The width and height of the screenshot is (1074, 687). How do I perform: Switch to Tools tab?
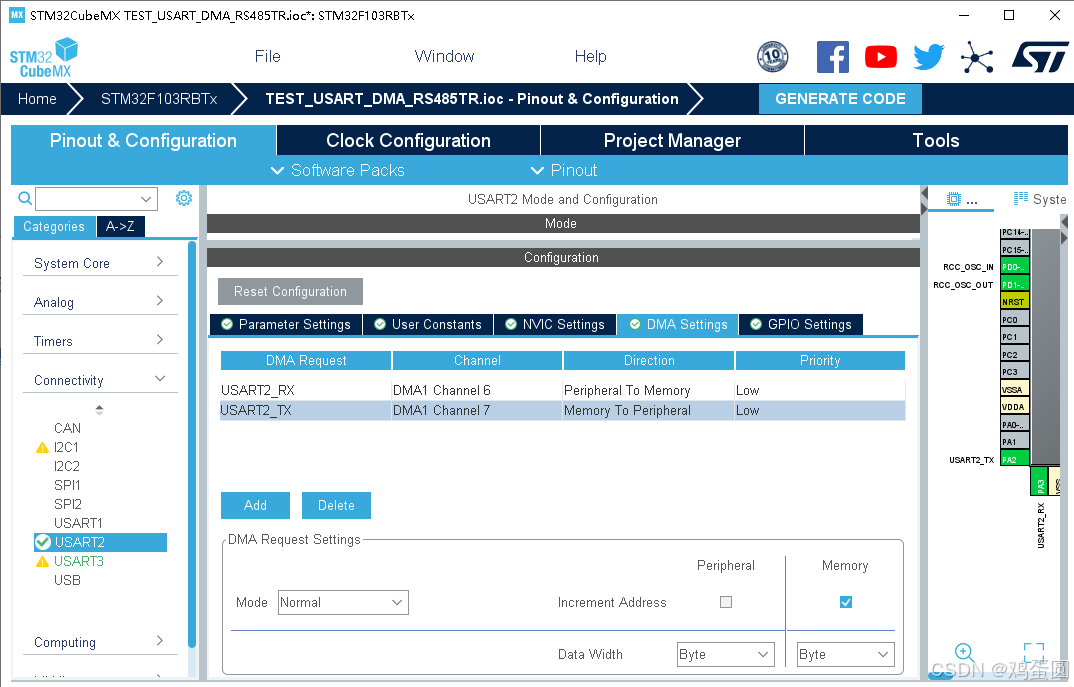pyautogui.click(x=936, y=140)
